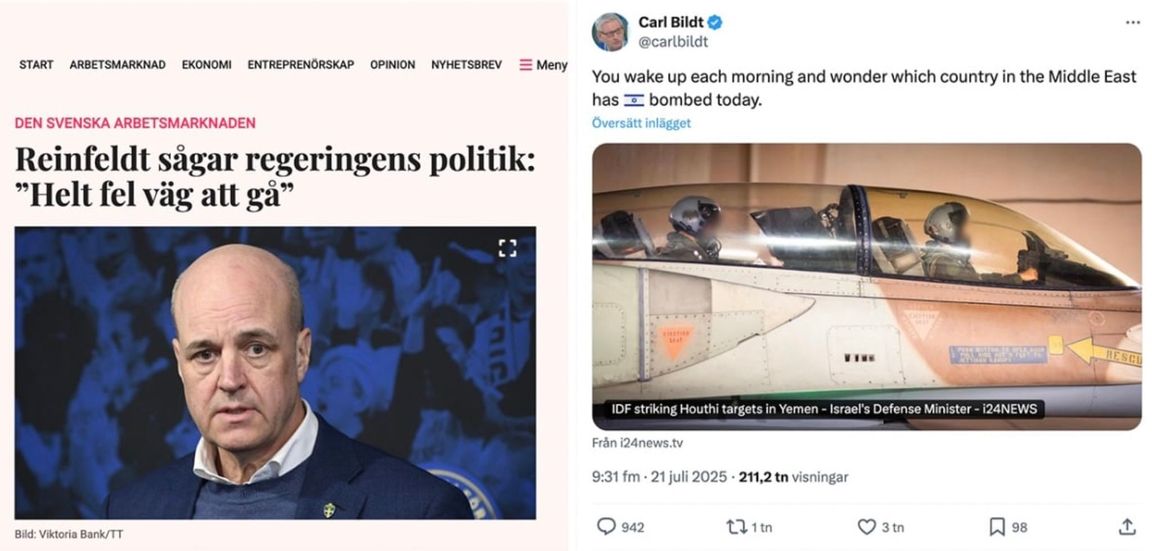Open DEN SVENSKA ARBETSMARKNADEN category link
1152x551 pixels.
135,123
